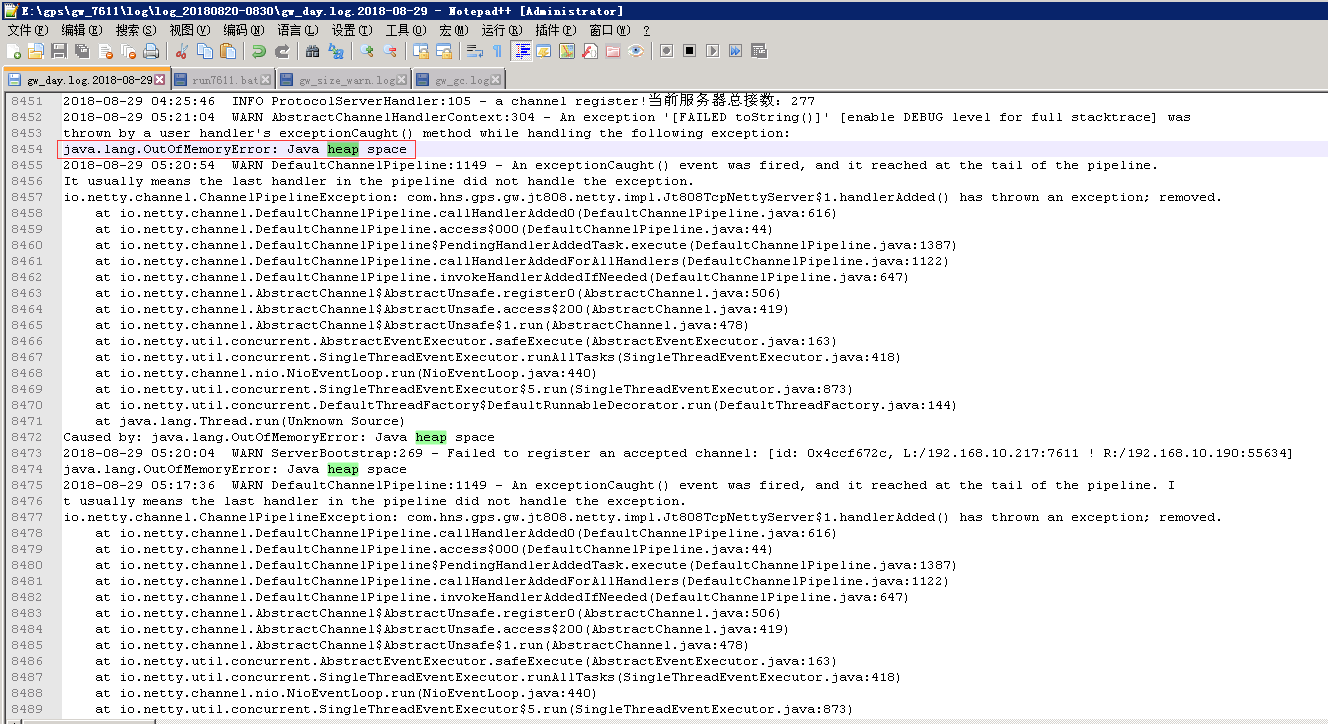This screenshot has width=1328, height=724.
Task: Stop macro recording with the stop icon
Action: coord(690,51)
